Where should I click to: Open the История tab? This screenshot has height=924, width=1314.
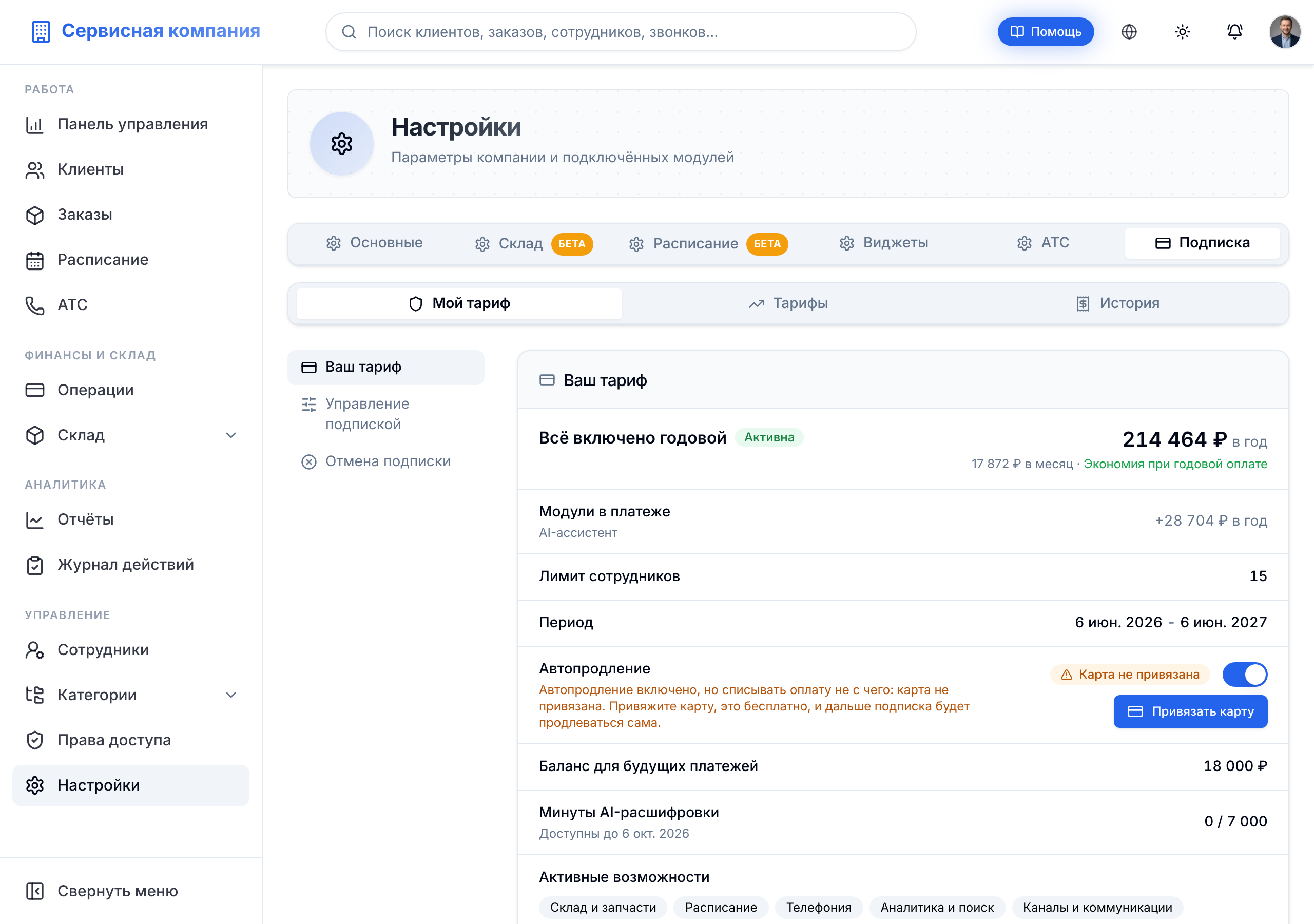1117,303
